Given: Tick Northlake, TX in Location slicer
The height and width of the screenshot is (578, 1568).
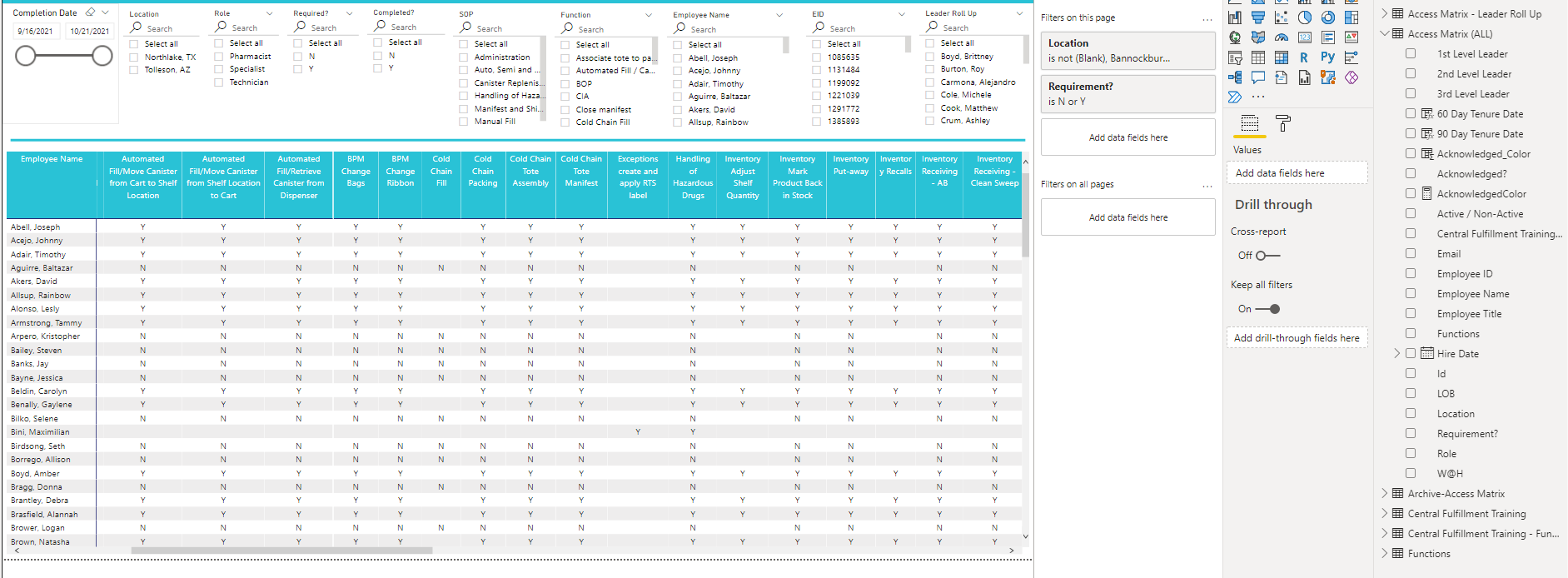Looking at the screenshot, I should 134,57.
